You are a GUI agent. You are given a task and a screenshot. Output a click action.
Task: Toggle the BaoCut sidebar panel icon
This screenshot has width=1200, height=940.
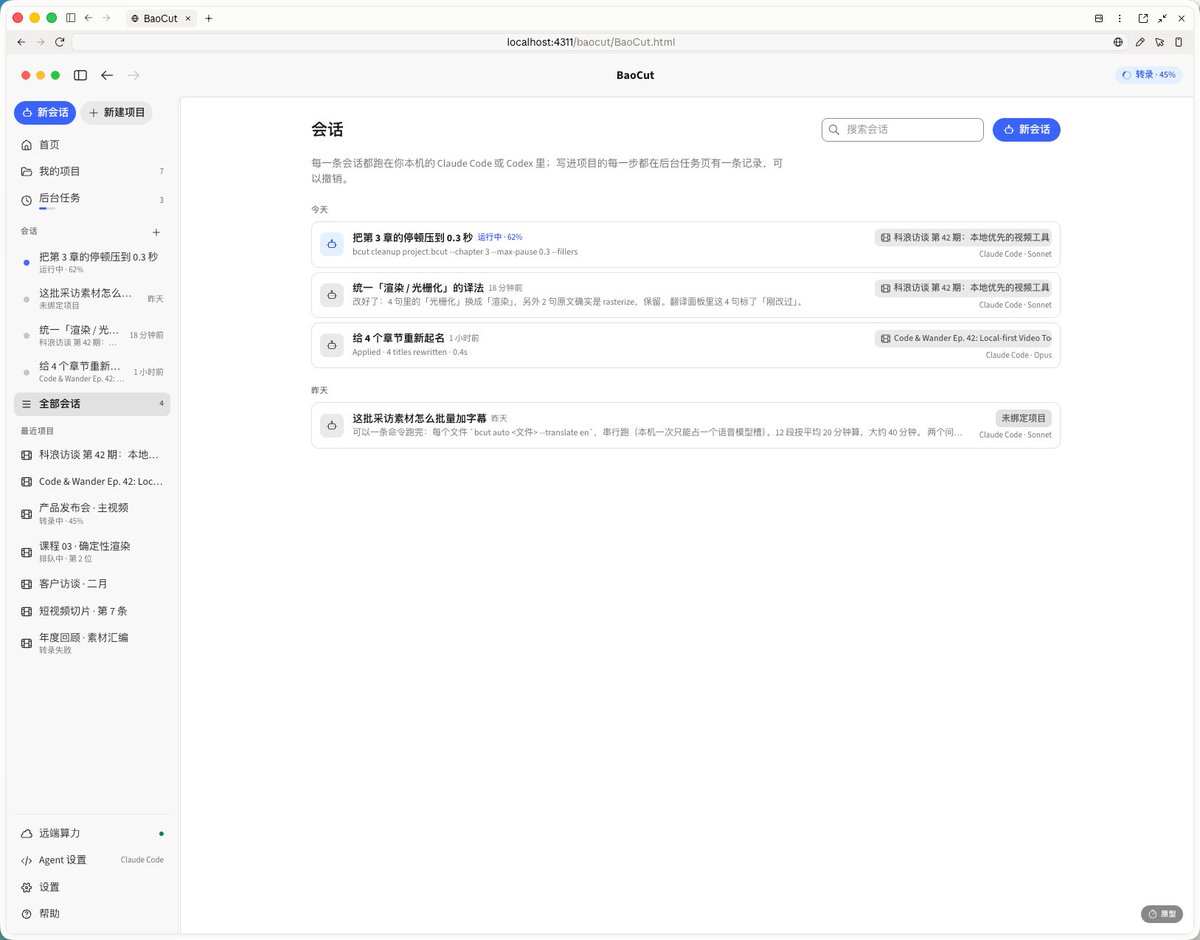pos(80,75)
